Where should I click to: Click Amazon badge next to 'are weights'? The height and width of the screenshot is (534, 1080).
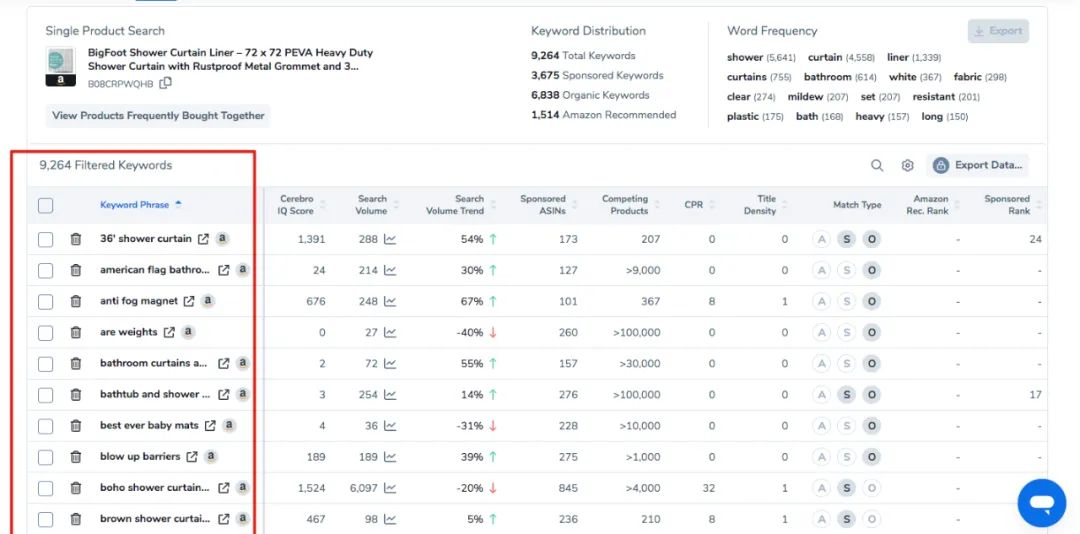pyautogui.click(x=188, y=332)
